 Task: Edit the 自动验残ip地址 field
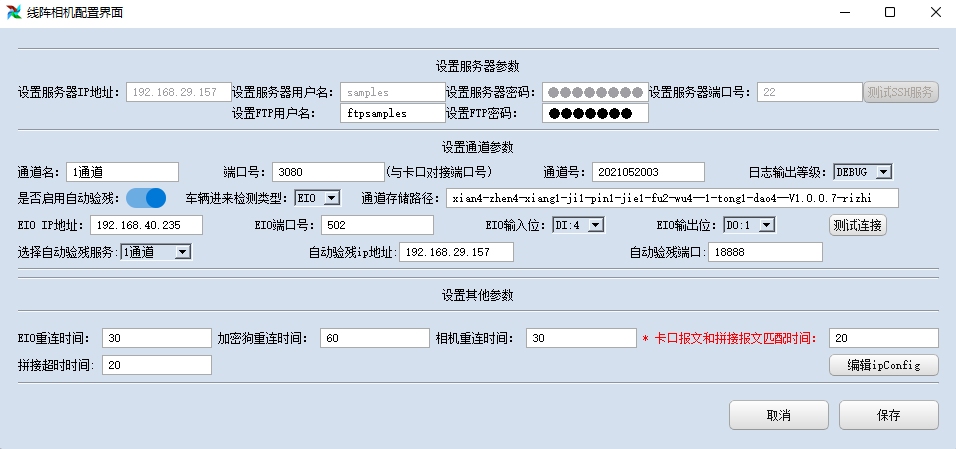tap(457, 252)
